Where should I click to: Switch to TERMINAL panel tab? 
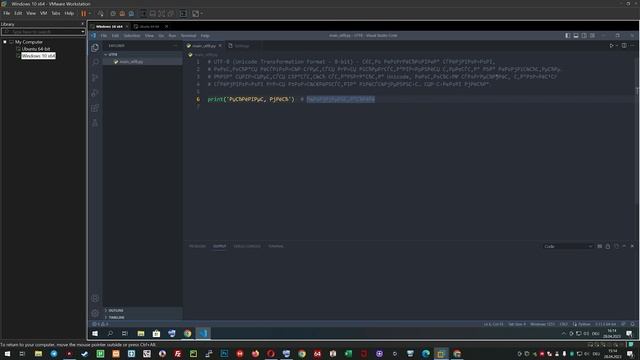coord(276,246)
